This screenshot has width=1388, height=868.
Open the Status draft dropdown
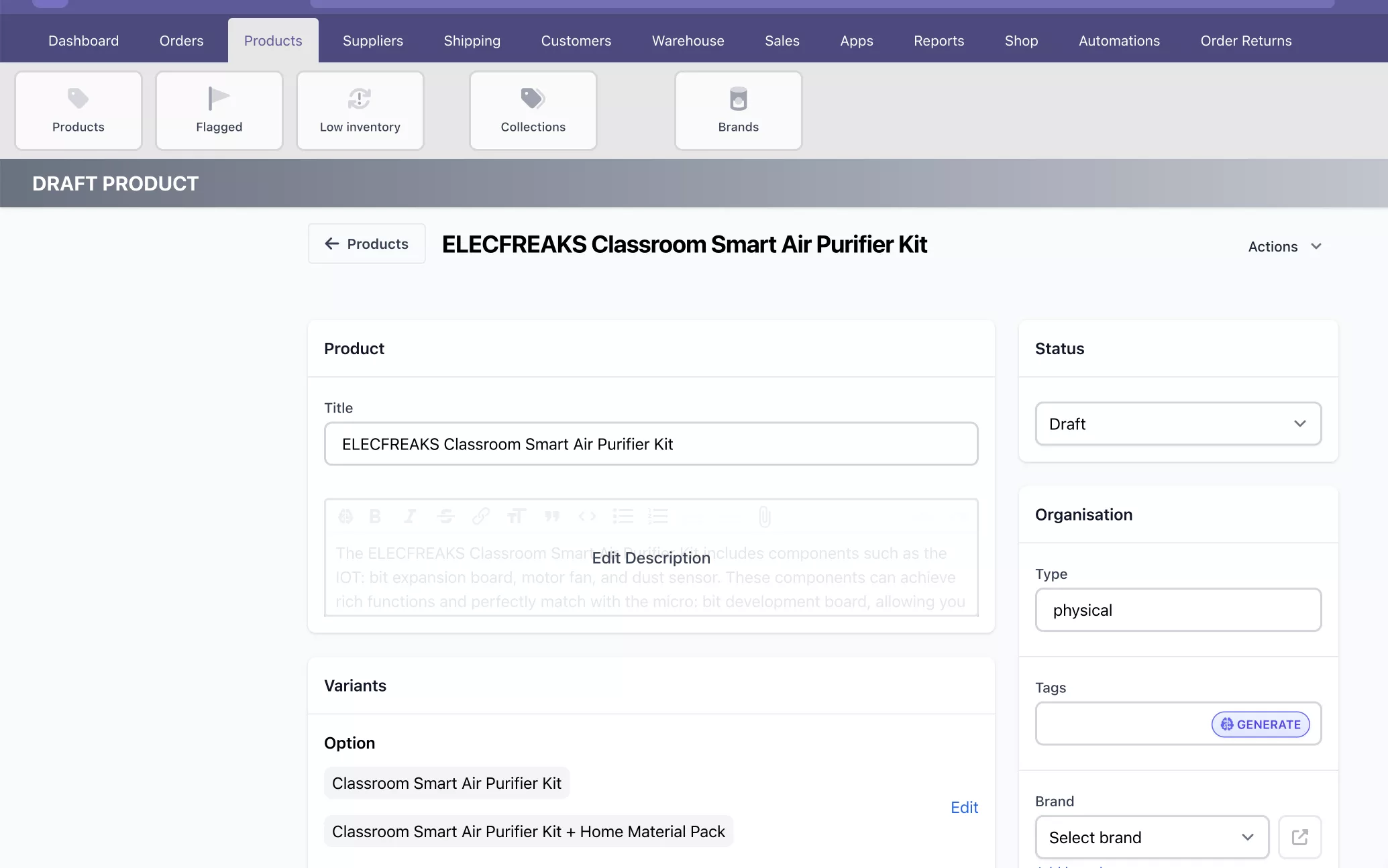(1178, 422)
